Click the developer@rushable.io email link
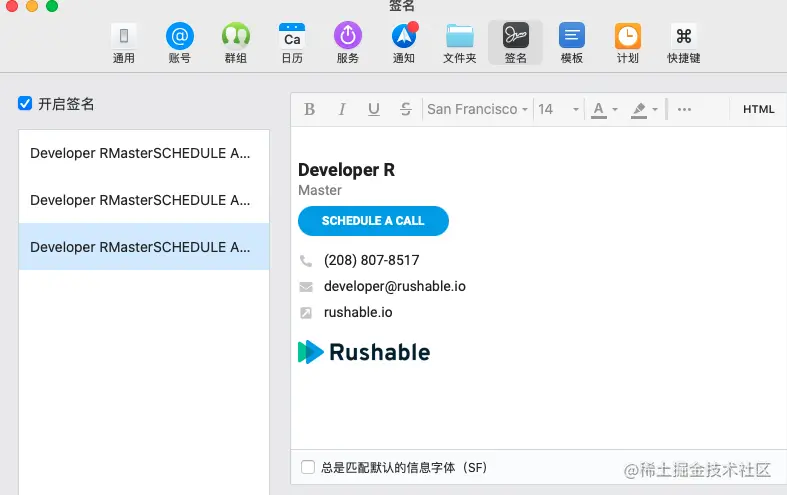This screenshot has width=787, height=495. pos(395,286)
